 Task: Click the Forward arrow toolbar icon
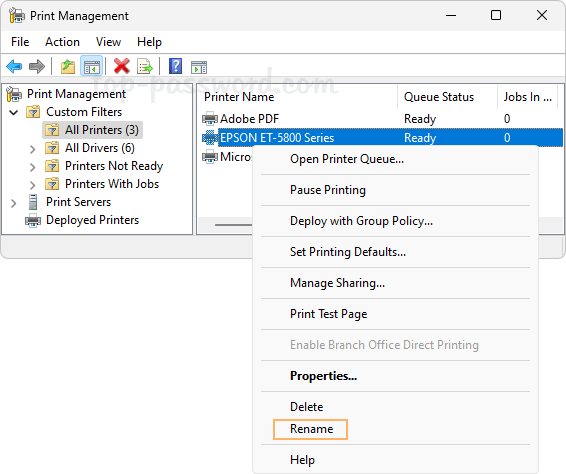point(37,66)
